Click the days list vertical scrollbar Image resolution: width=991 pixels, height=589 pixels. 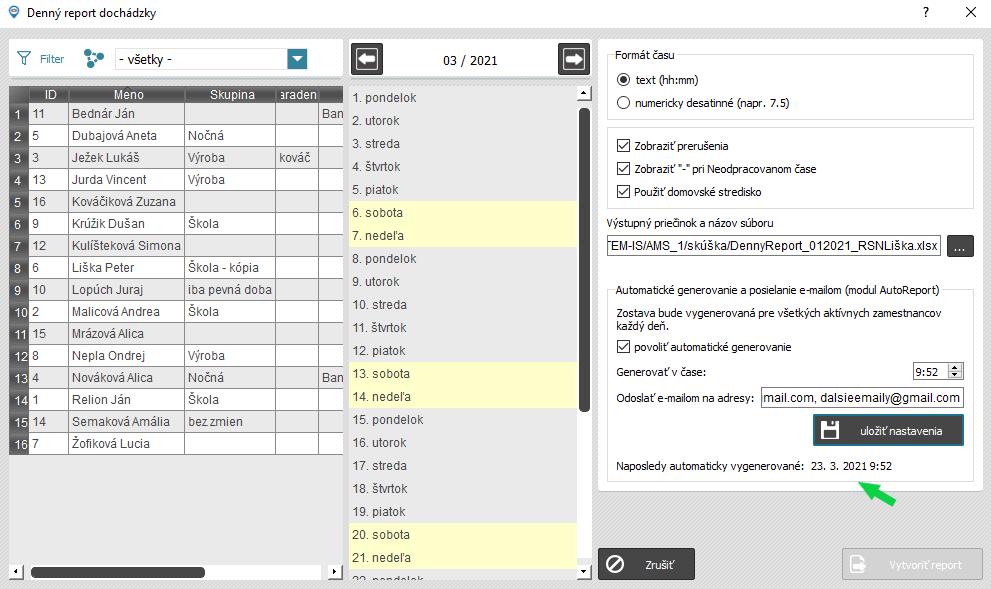tap(584, 260)
